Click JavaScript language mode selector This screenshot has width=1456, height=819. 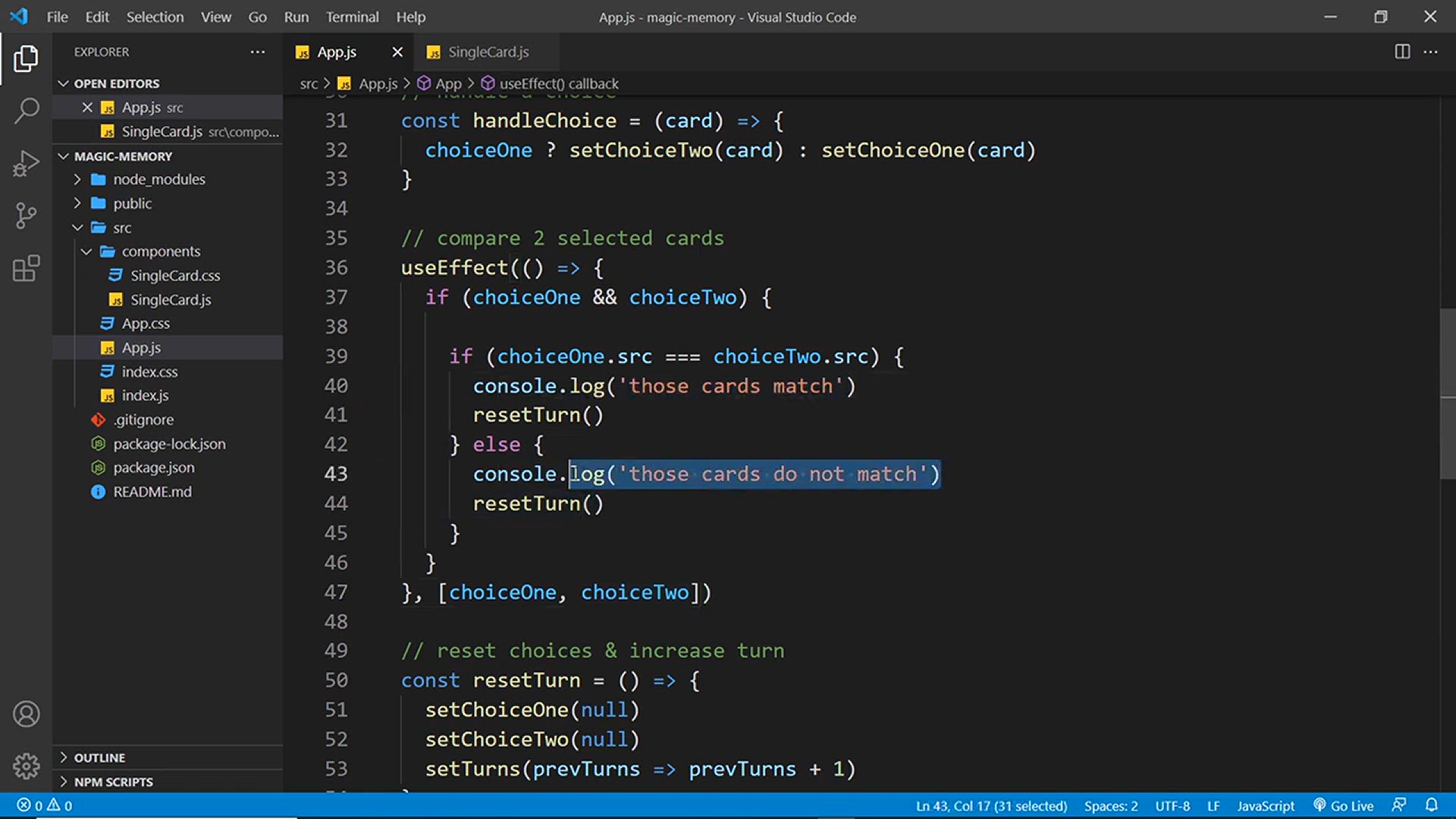tap(1266, 805)
